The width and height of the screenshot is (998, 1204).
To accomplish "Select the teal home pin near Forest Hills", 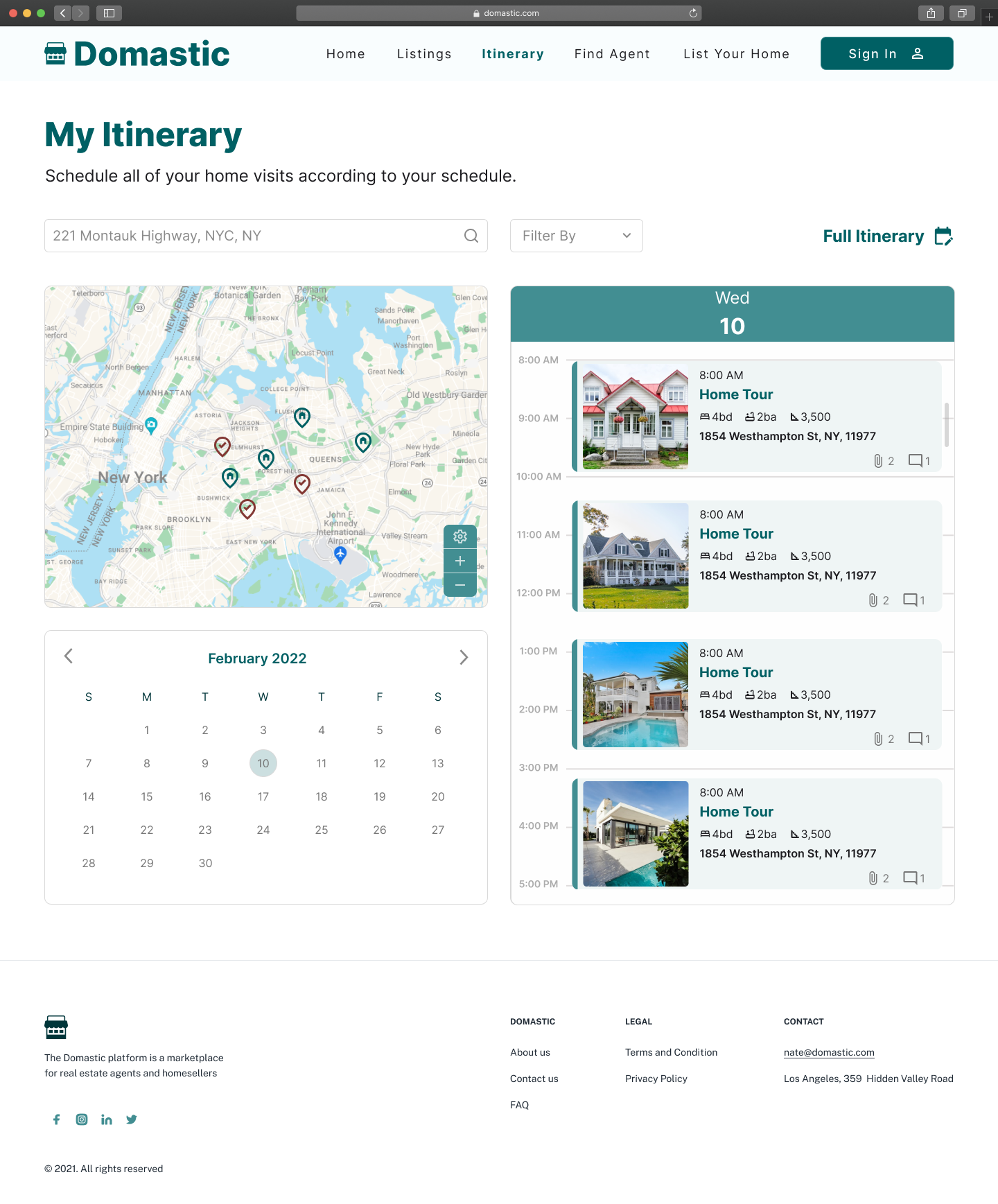I will click(x=266, y=459).
